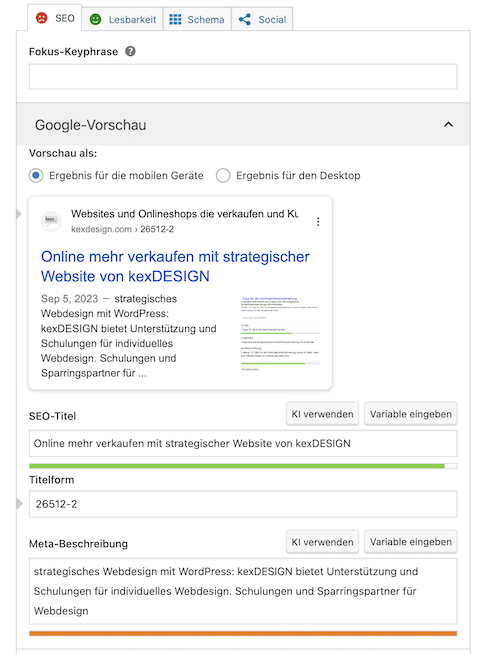
Task: Click the red sad face SEO icon
Action: point(42,18)
